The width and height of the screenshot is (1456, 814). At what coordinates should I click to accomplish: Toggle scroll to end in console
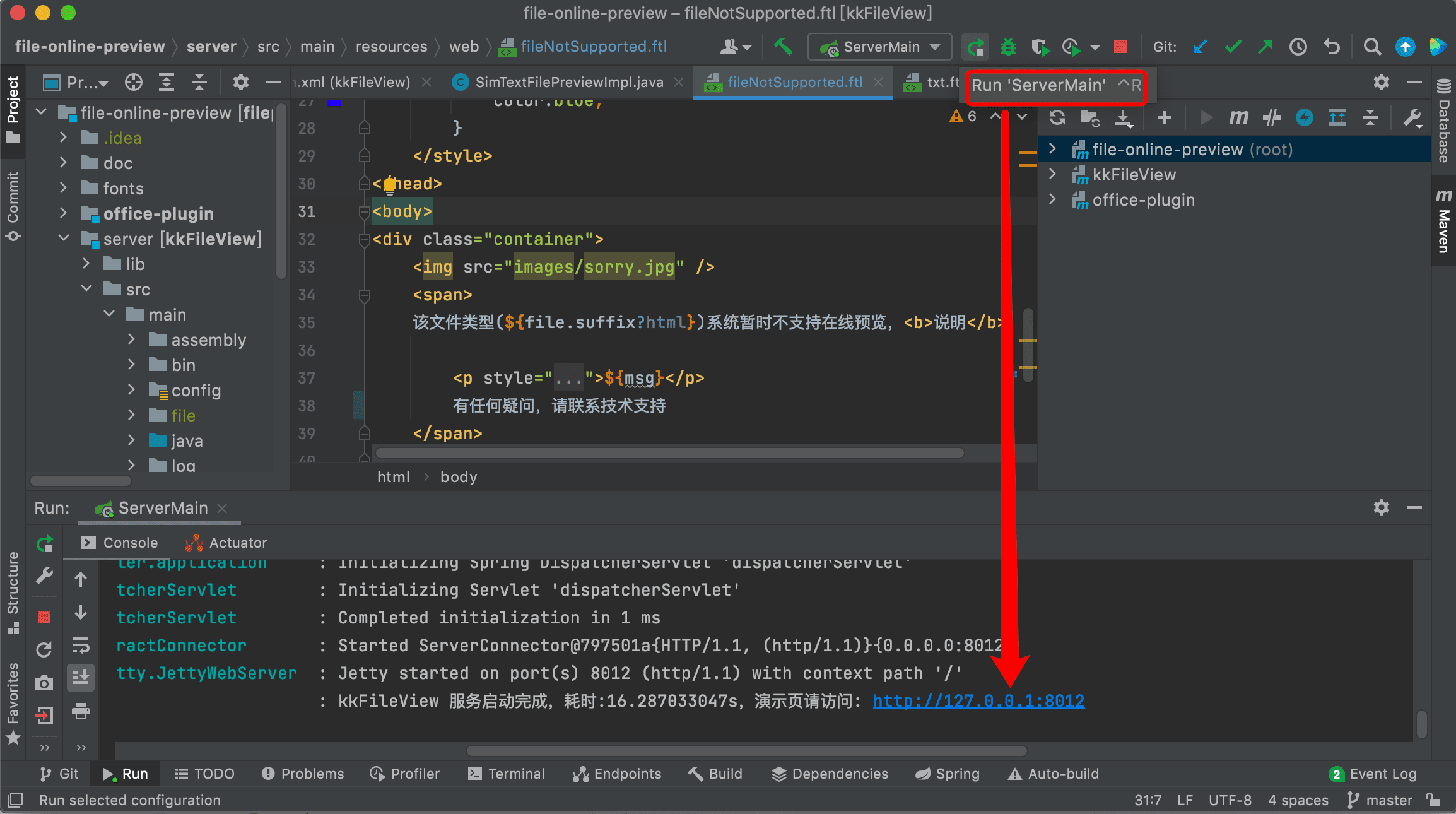pyautogui.click(x=81, y=678)
